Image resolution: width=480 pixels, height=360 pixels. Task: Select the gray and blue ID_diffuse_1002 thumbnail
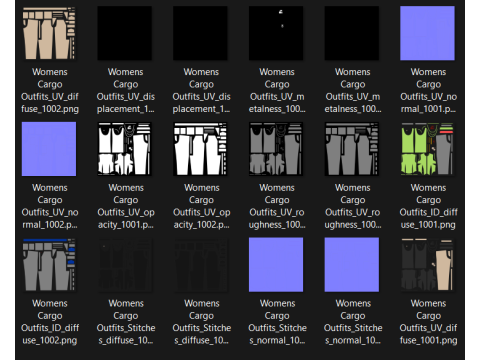pos(49,264)
